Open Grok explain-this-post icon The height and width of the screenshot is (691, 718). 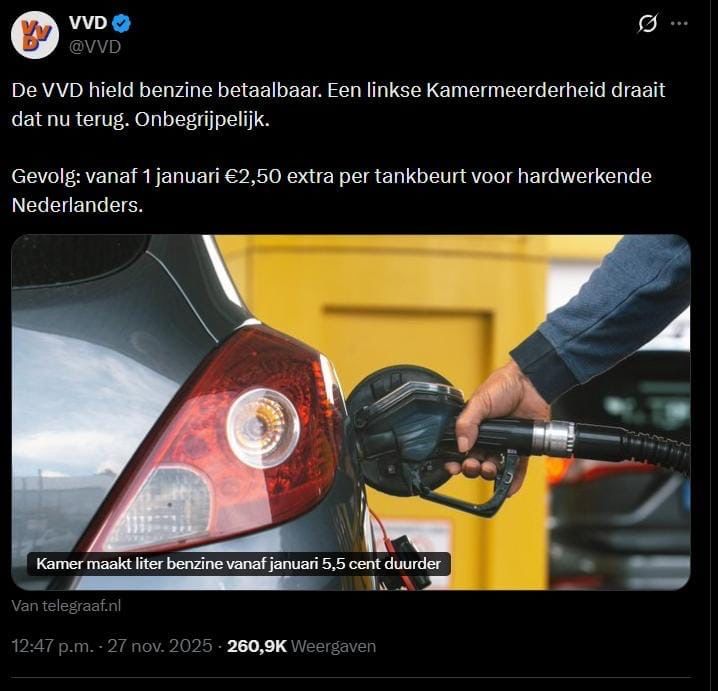coord(648,23)
